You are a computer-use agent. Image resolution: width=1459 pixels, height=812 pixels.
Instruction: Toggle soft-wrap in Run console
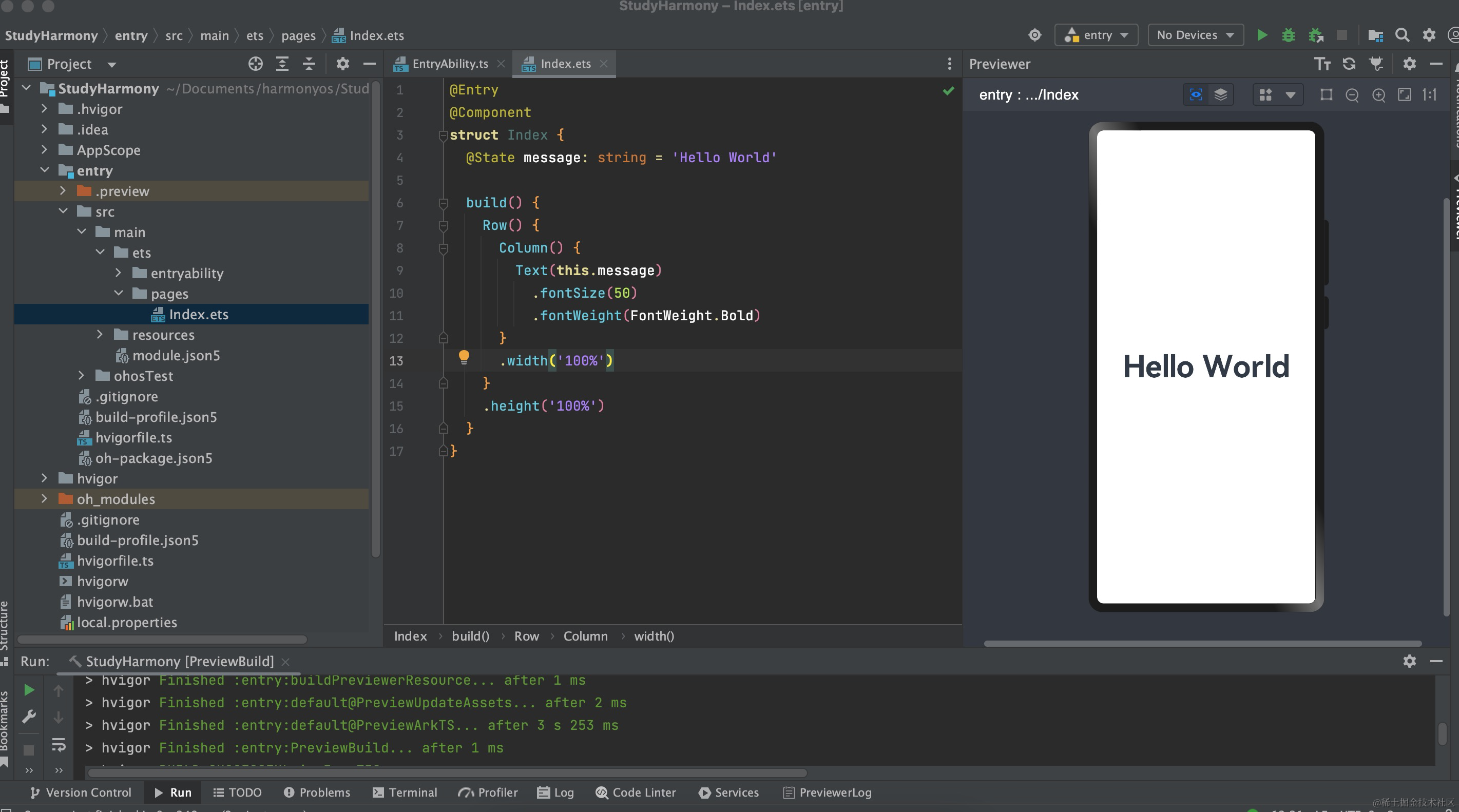[59, 745]
